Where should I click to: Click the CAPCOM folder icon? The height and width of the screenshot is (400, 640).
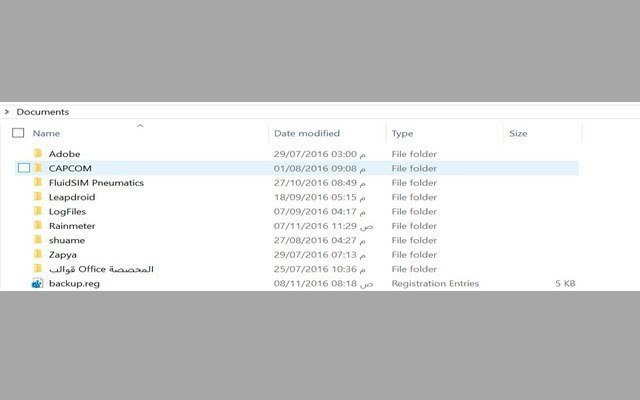click(x=38, y=168)
